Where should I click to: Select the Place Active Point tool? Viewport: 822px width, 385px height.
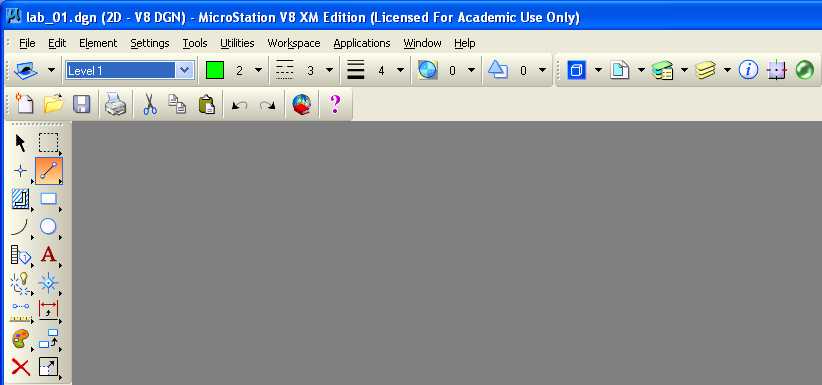coord(20,171)
